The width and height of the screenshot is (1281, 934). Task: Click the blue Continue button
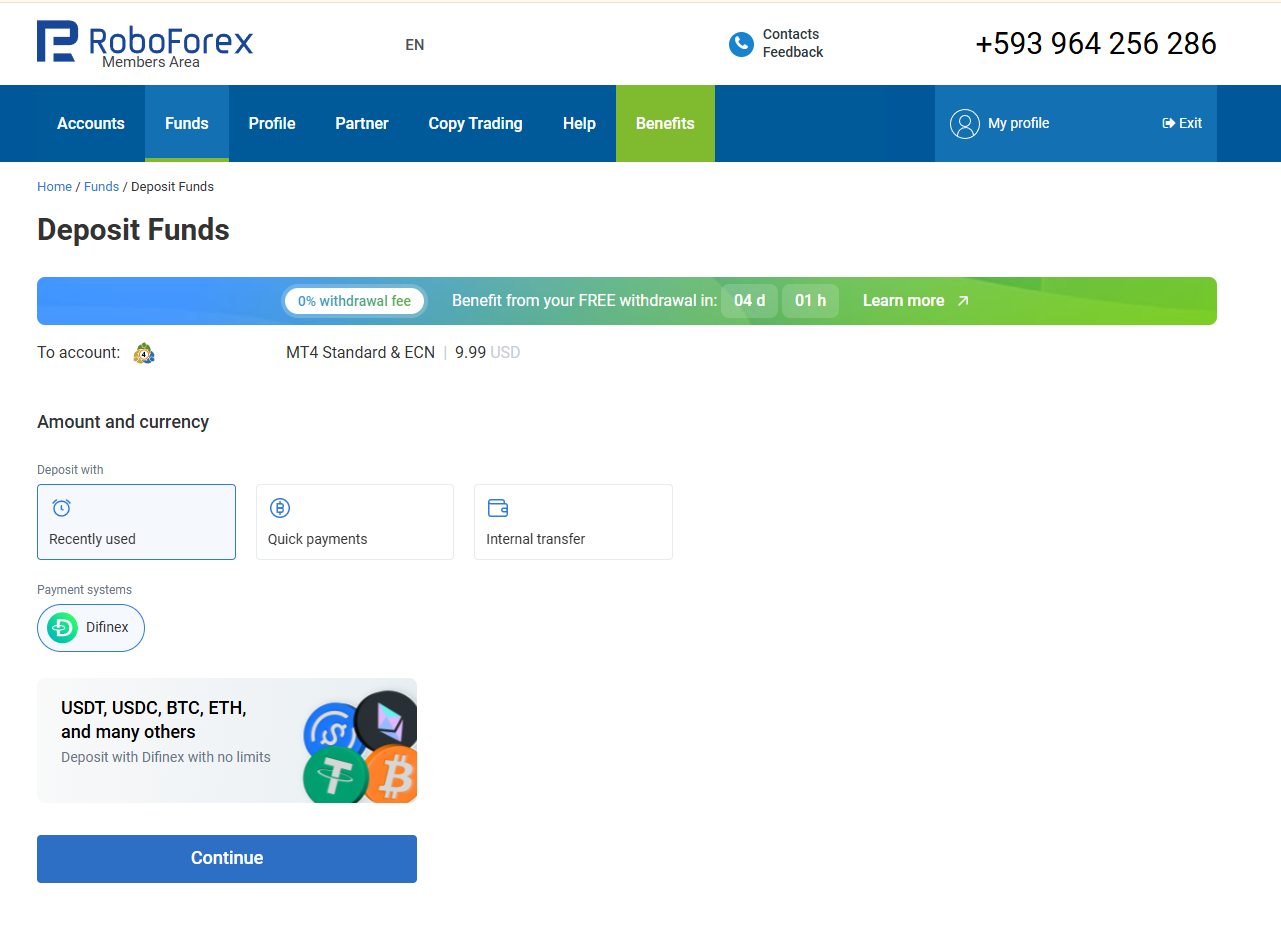point(227,859)
